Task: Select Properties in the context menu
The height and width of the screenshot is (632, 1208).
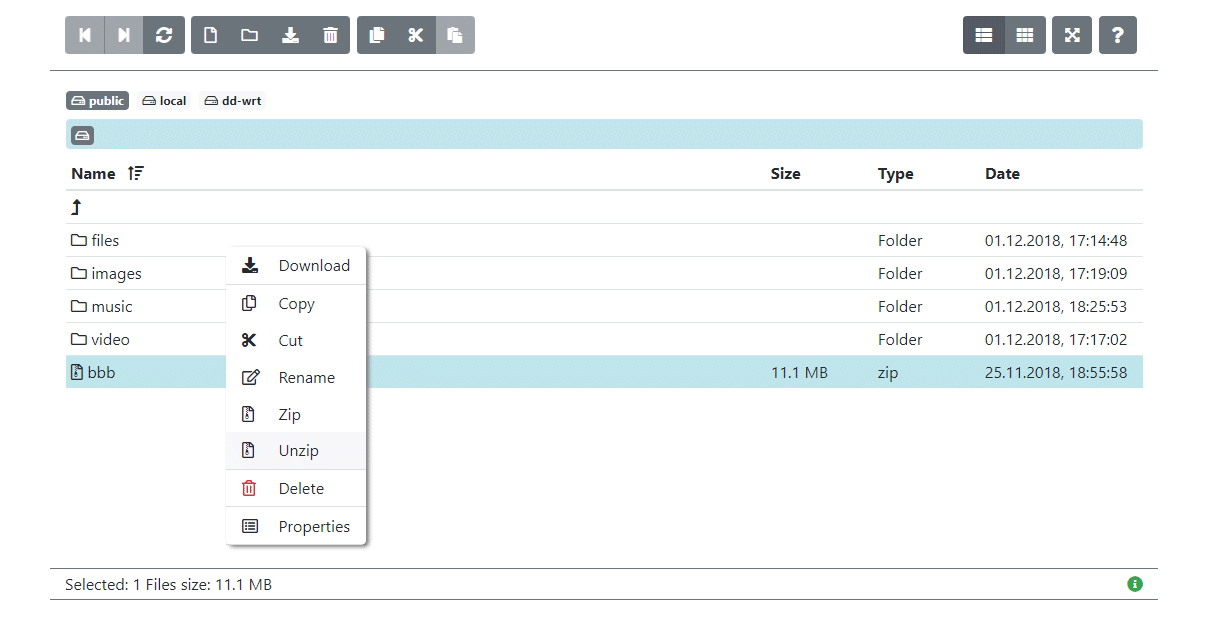Action: click(x=314, y=526)
